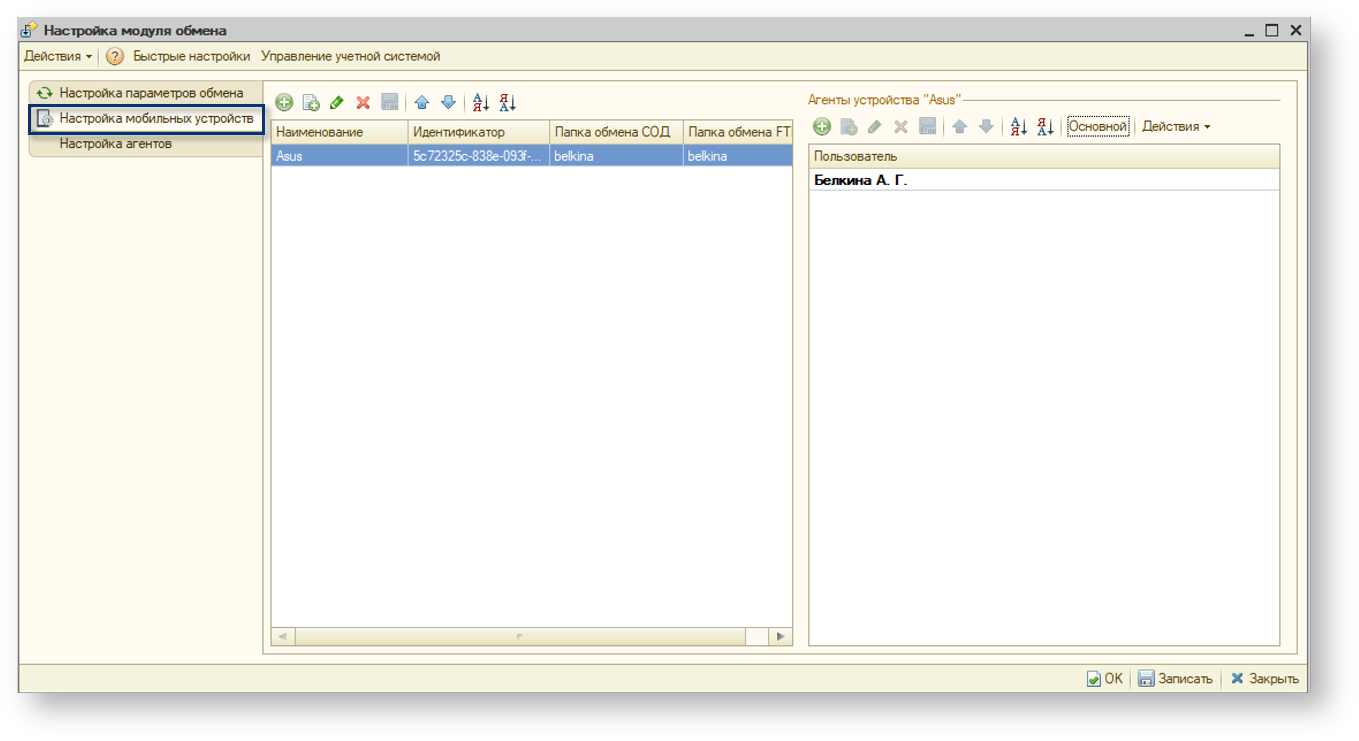Open Управление учетной системой
This screenshot has width=1359, height=741.
click(350, 57)
